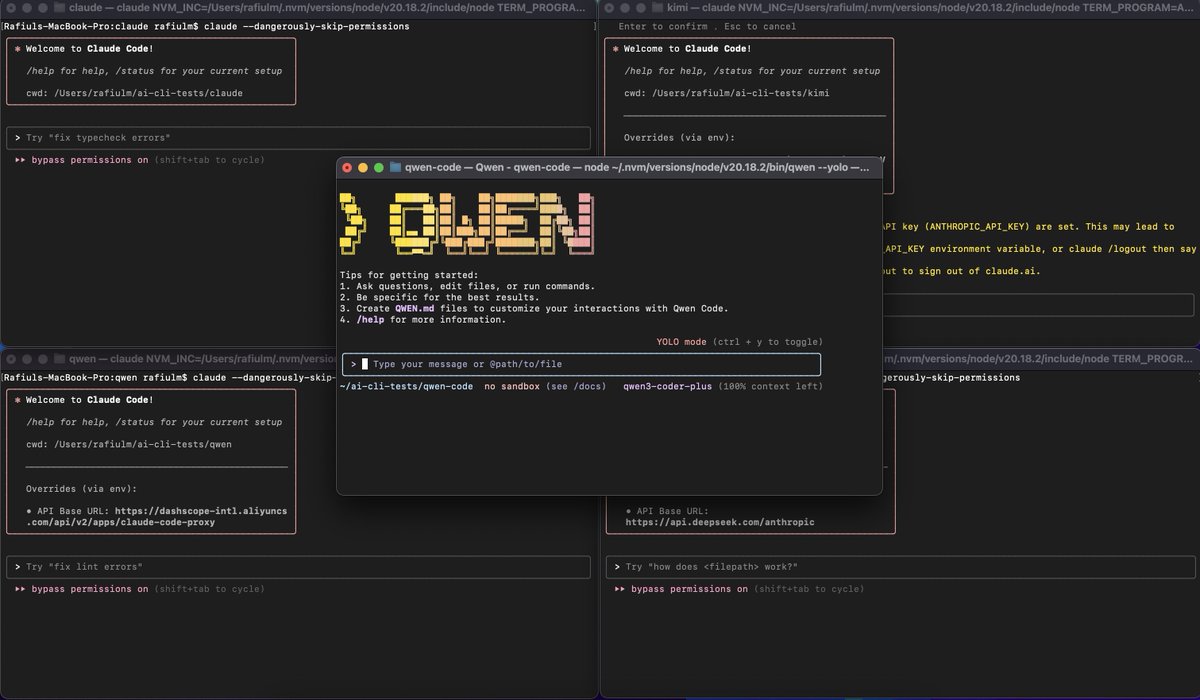
Task: Click folder icon in kimi window title bar
Action: click(656, 7)
